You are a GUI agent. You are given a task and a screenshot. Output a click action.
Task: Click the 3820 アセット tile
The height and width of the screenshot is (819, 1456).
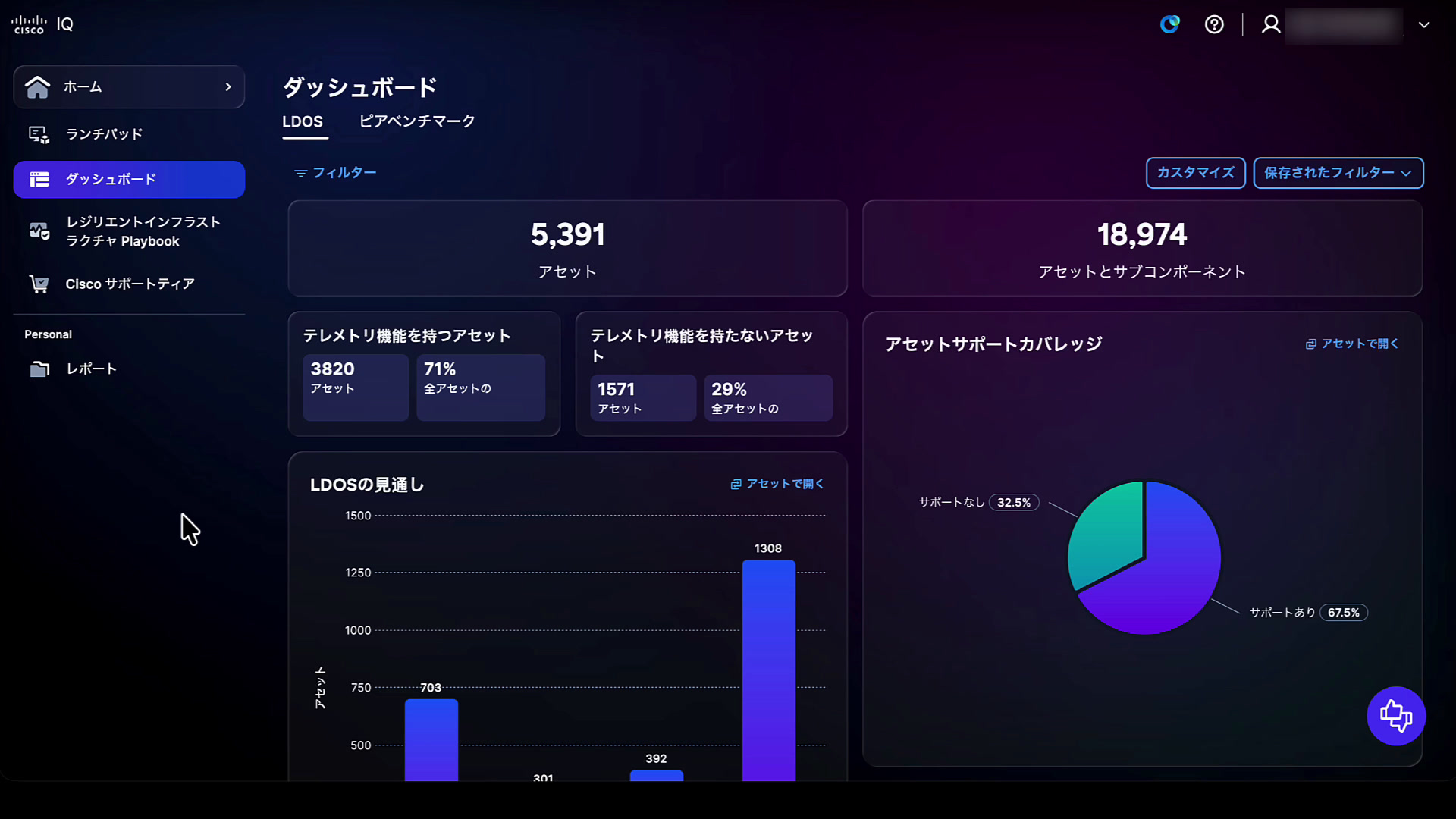356,388
